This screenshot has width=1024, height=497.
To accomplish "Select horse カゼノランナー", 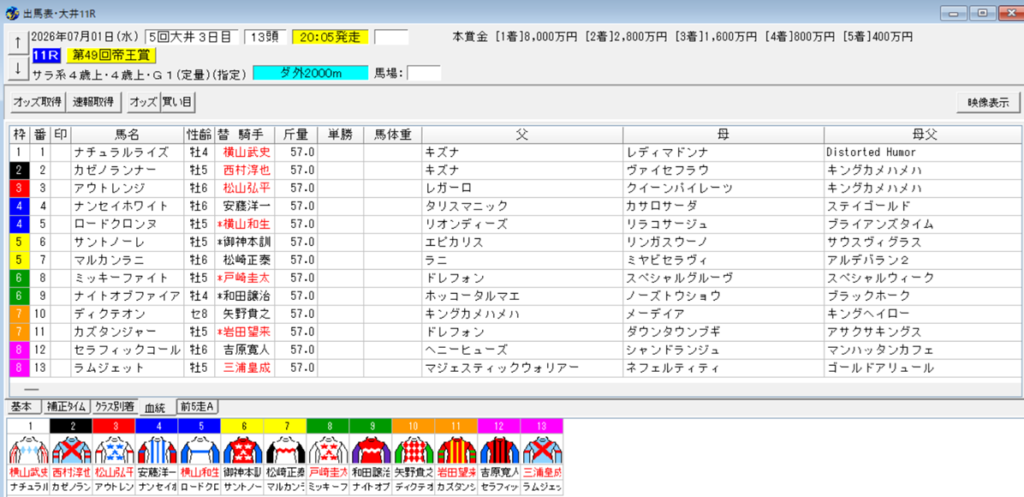I will 117,170.
